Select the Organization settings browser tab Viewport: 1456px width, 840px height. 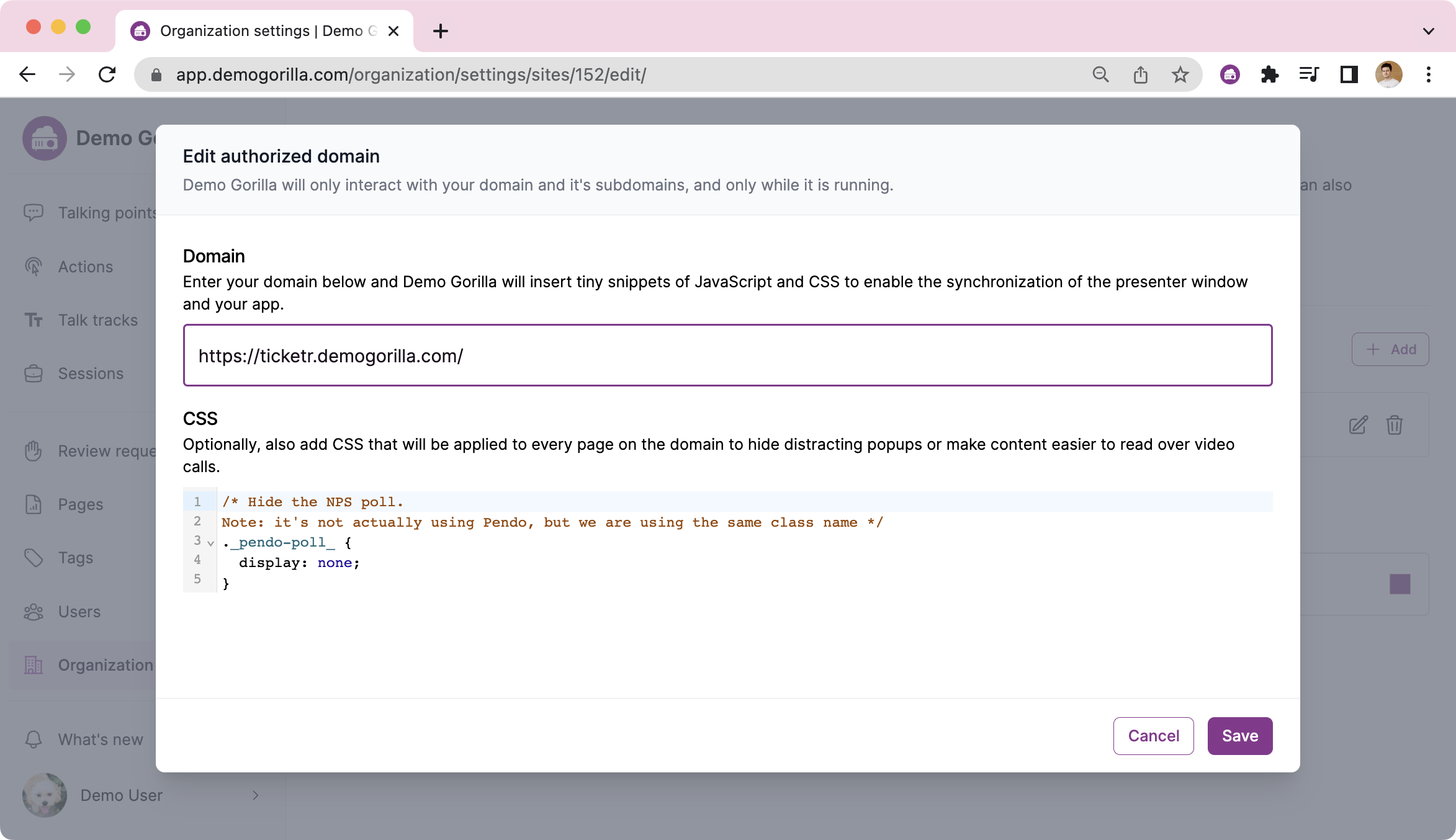coord(261,31)
